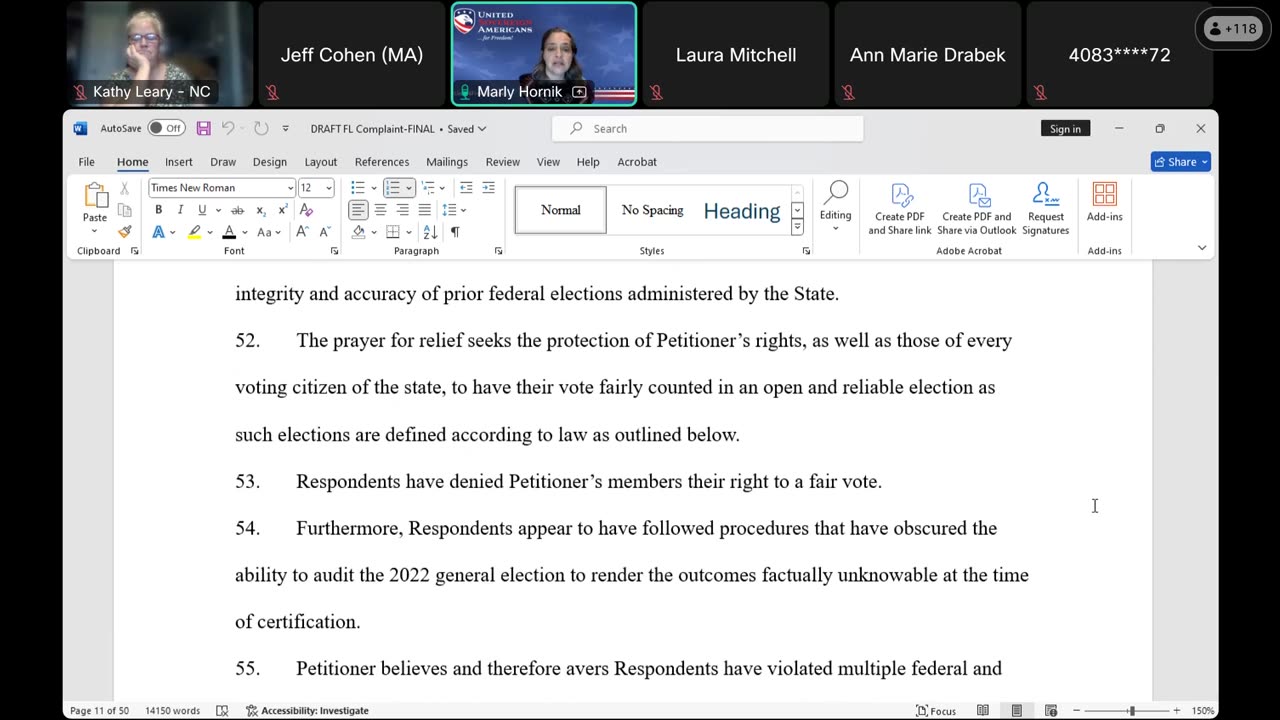Open the Review tab

[x=503, y=162]
